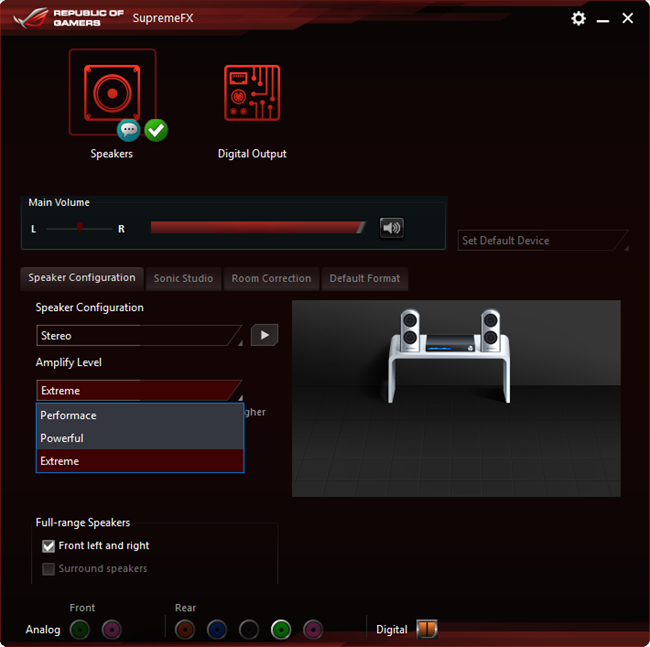Play the speaker configuration test sound
The height and width of the screenshot is (647, 650).
(x=264, y=335)
